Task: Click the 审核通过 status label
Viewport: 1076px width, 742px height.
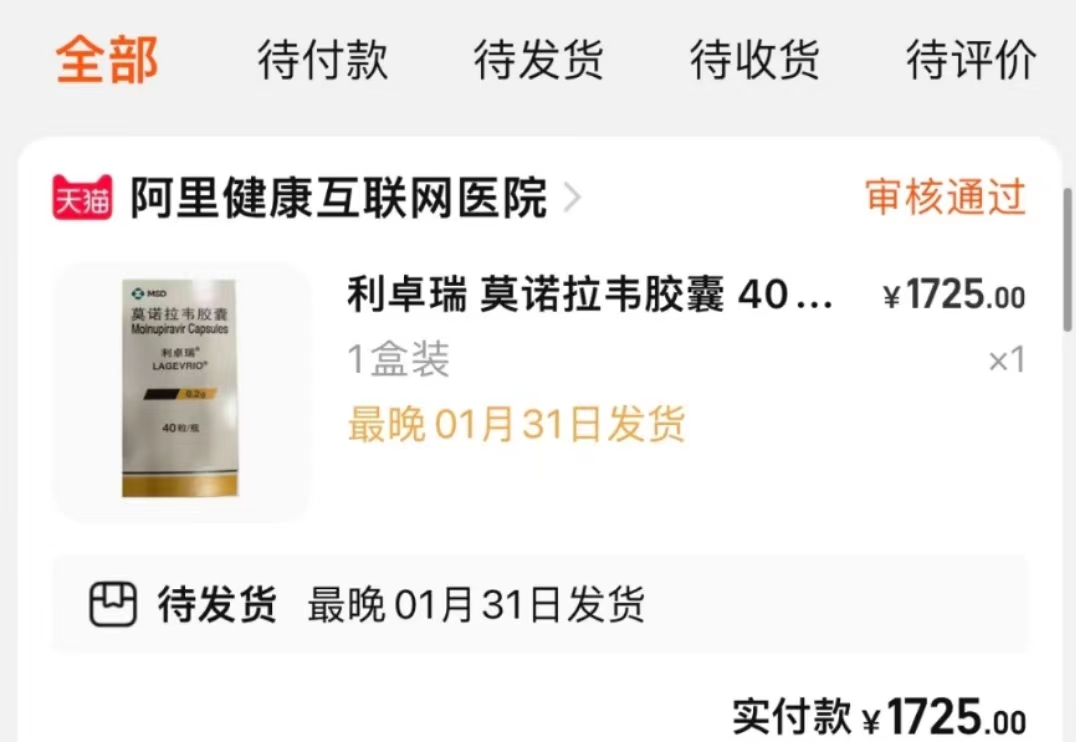Action: (x=946, y=197)
